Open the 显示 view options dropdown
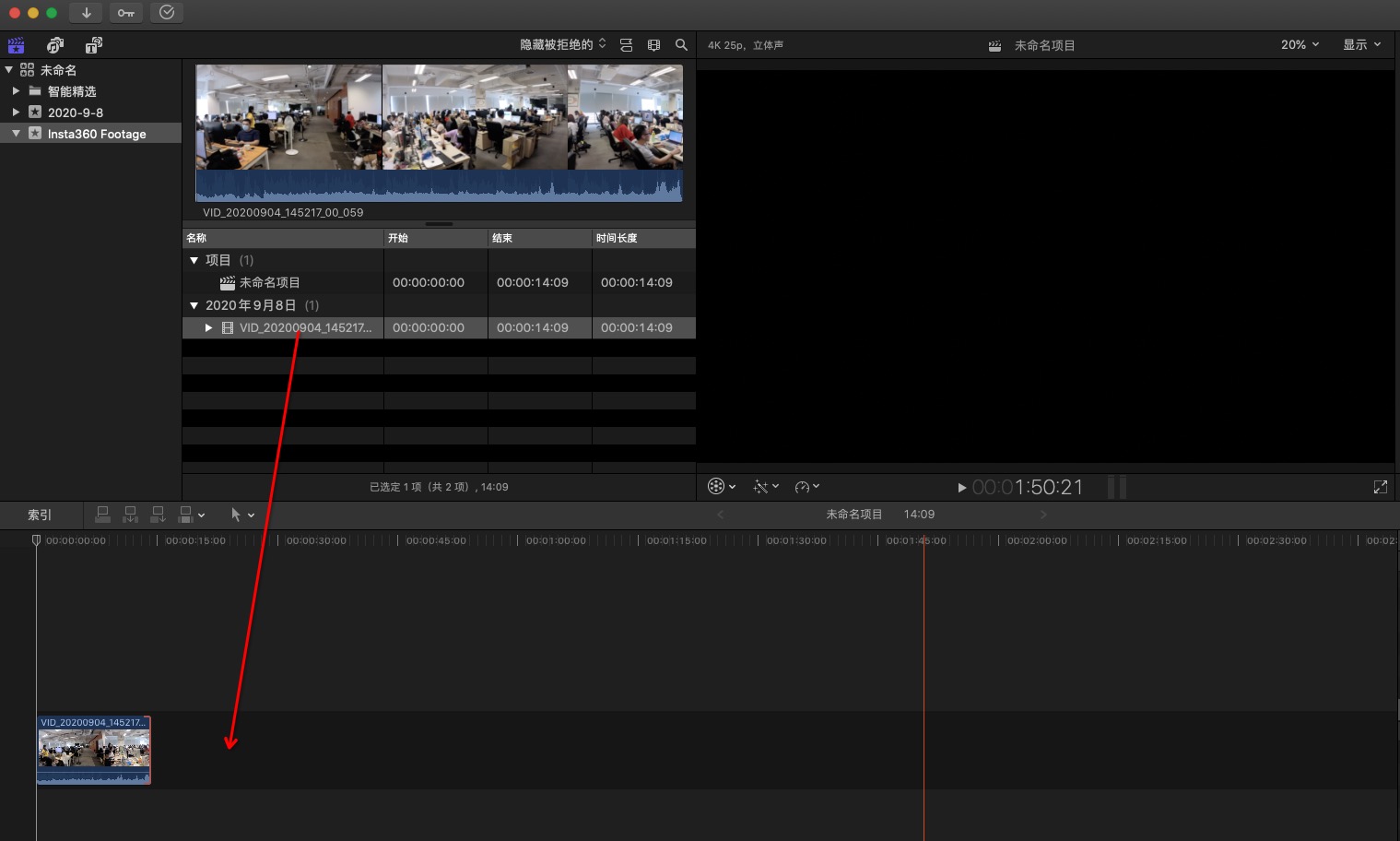The image size is (1400, 841). click(x=1361, y=44)
